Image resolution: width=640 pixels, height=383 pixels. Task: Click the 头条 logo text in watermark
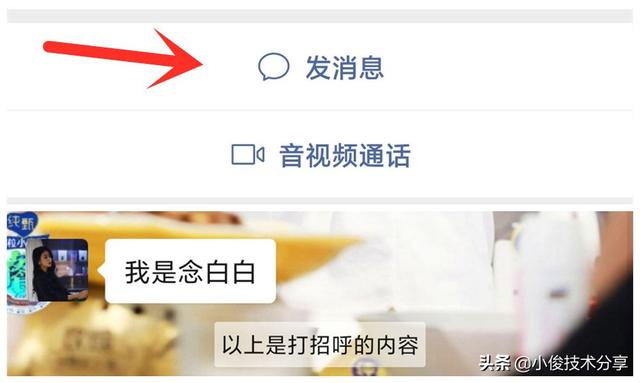coord(494,363)
